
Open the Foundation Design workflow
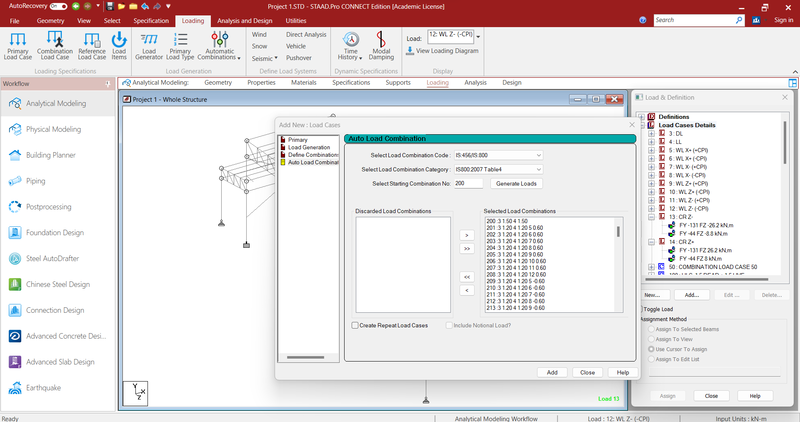[x=55, y=233]
